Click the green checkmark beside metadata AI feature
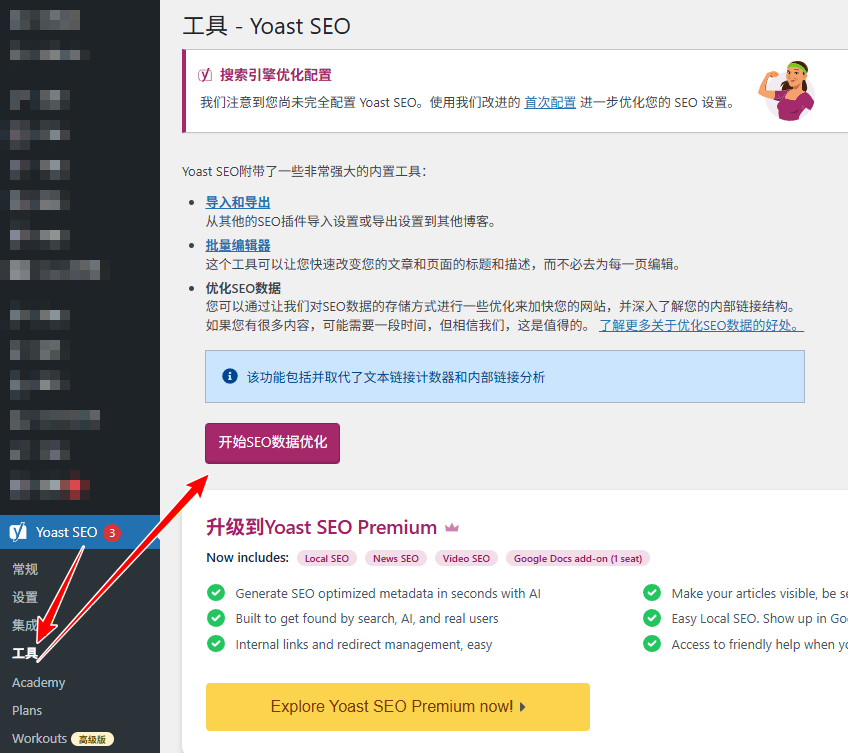 click(x=216, y=593)
